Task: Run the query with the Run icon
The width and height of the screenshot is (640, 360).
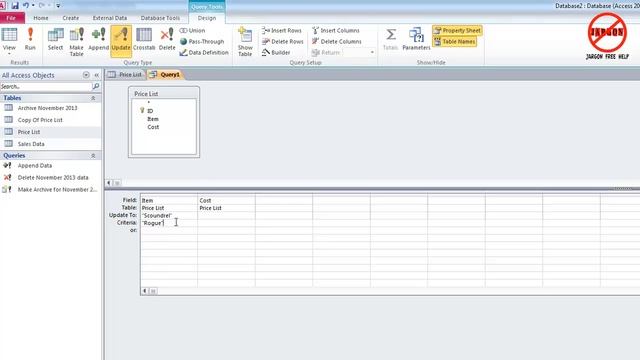Action: click(30, 39)
